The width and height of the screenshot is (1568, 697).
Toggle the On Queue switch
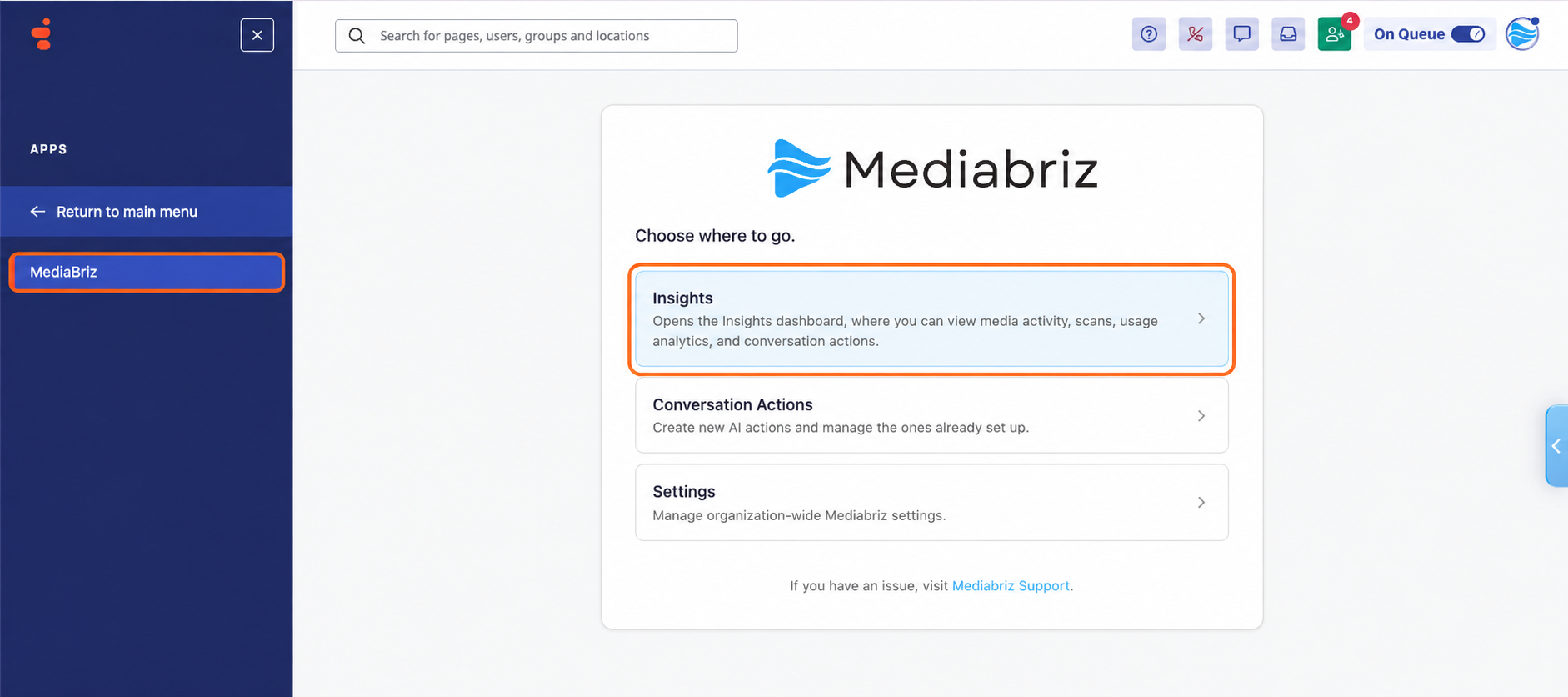(x=1467, y=34)
